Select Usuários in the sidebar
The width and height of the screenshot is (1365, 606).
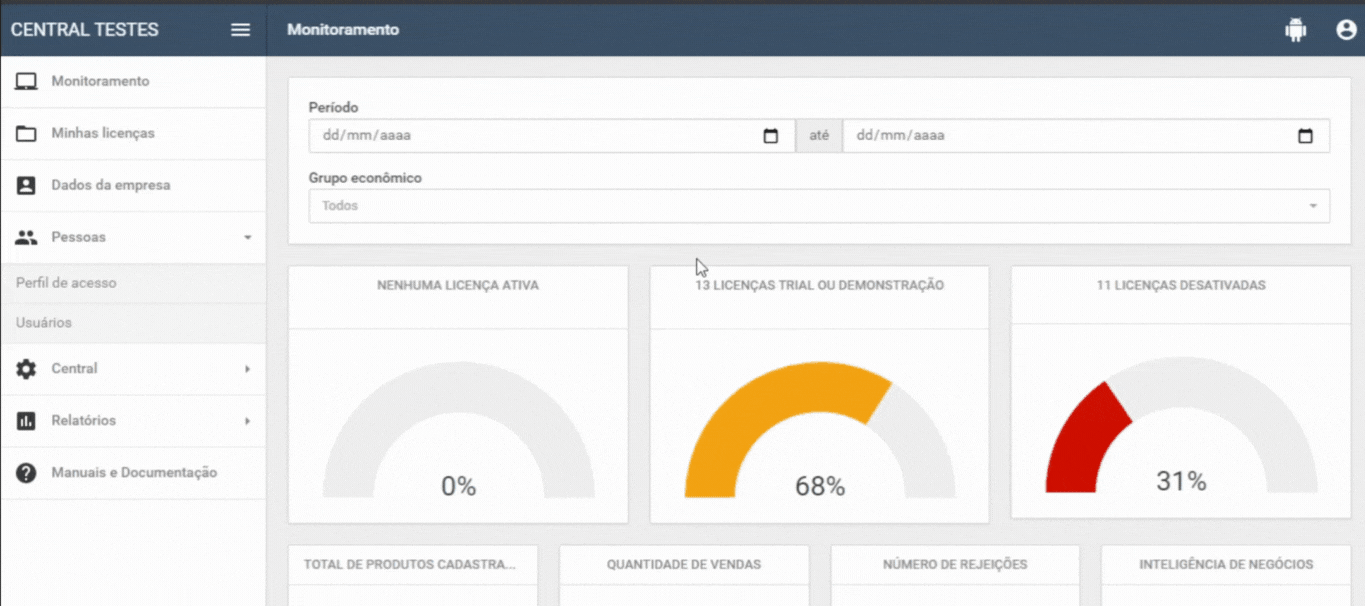pyautogui.click(x=44, y=323)
